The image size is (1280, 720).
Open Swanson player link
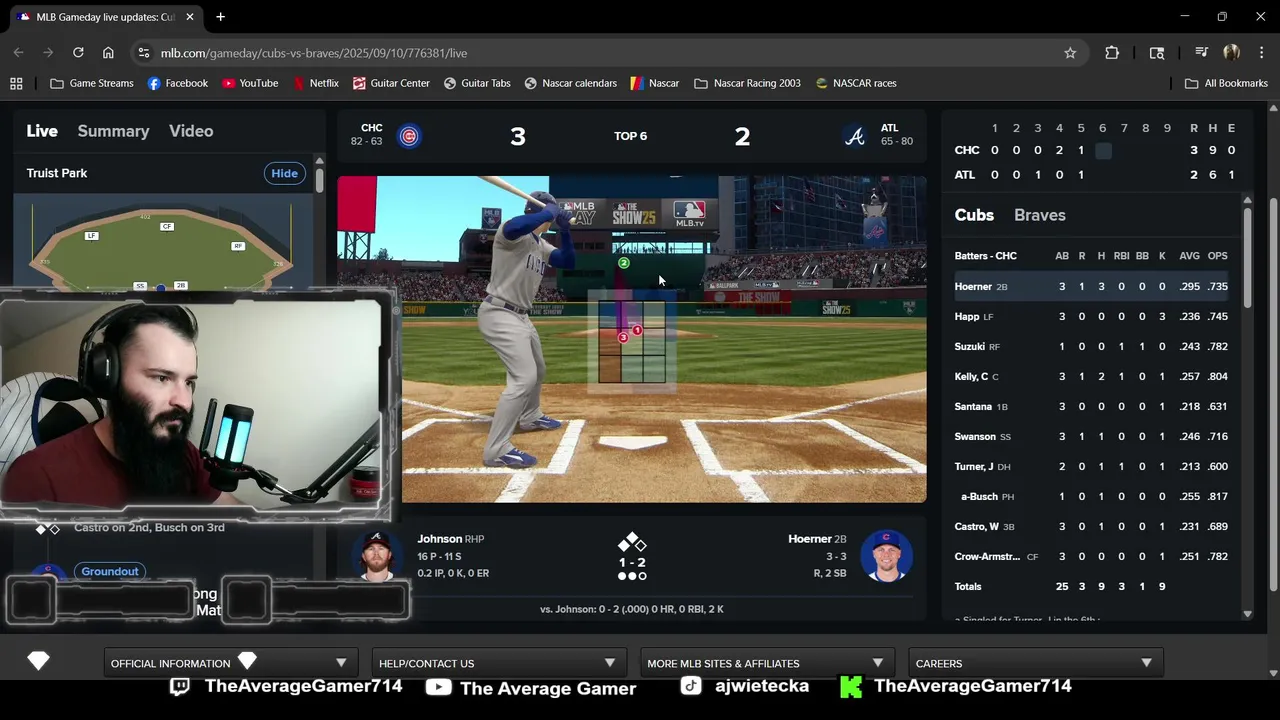tap(975, 436)
